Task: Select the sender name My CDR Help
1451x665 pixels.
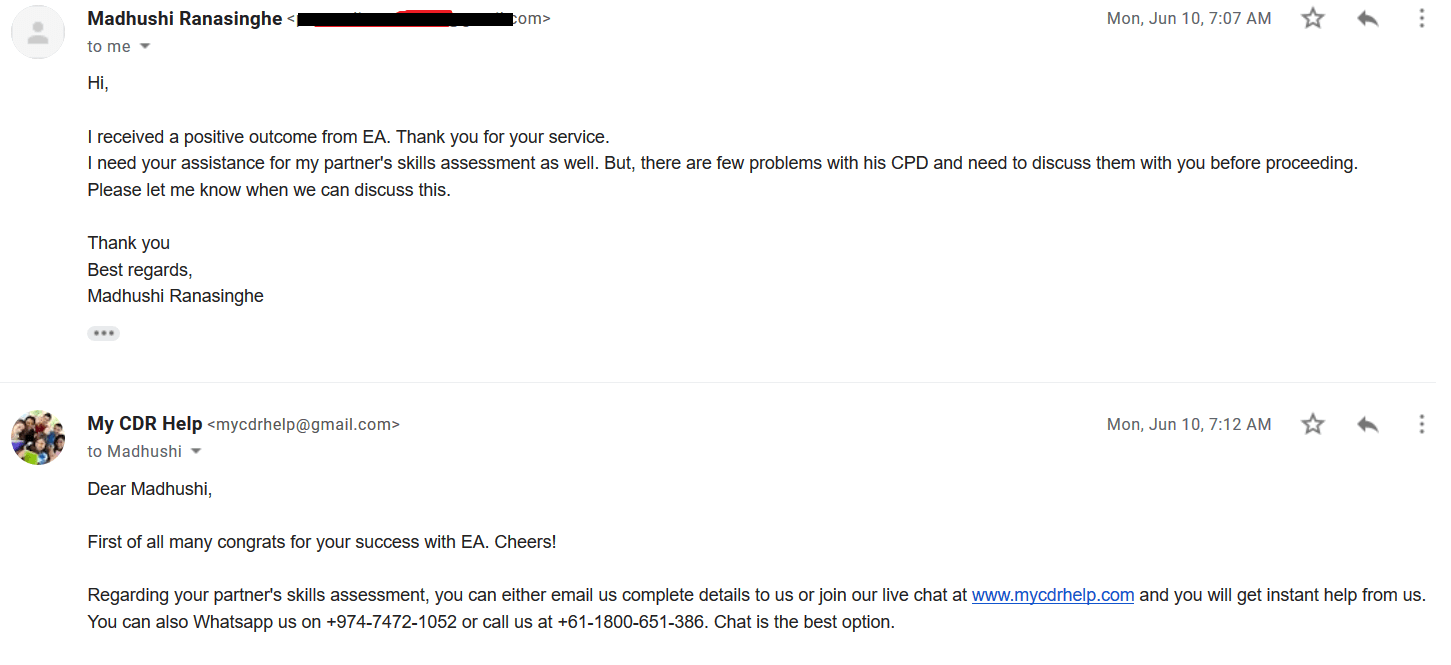Action: pyautogui.click(x=144, y=423)
